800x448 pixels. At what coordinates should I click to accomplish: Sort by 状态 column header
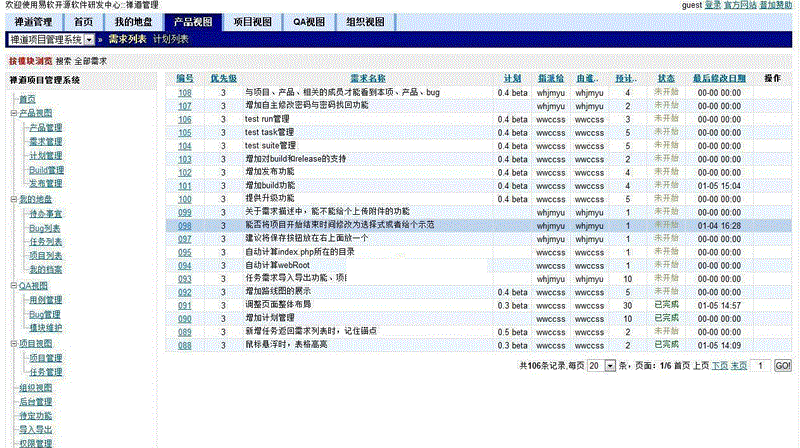[666, 79]
